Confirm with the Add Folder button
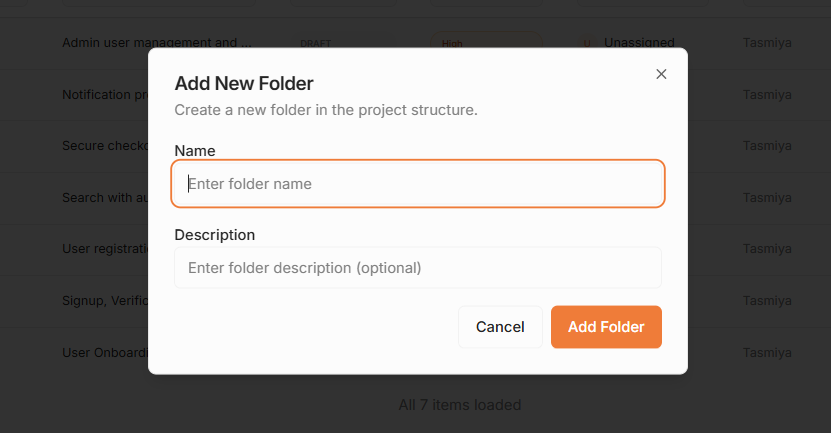This screenshot has height=433, width=831. (606, 327)
